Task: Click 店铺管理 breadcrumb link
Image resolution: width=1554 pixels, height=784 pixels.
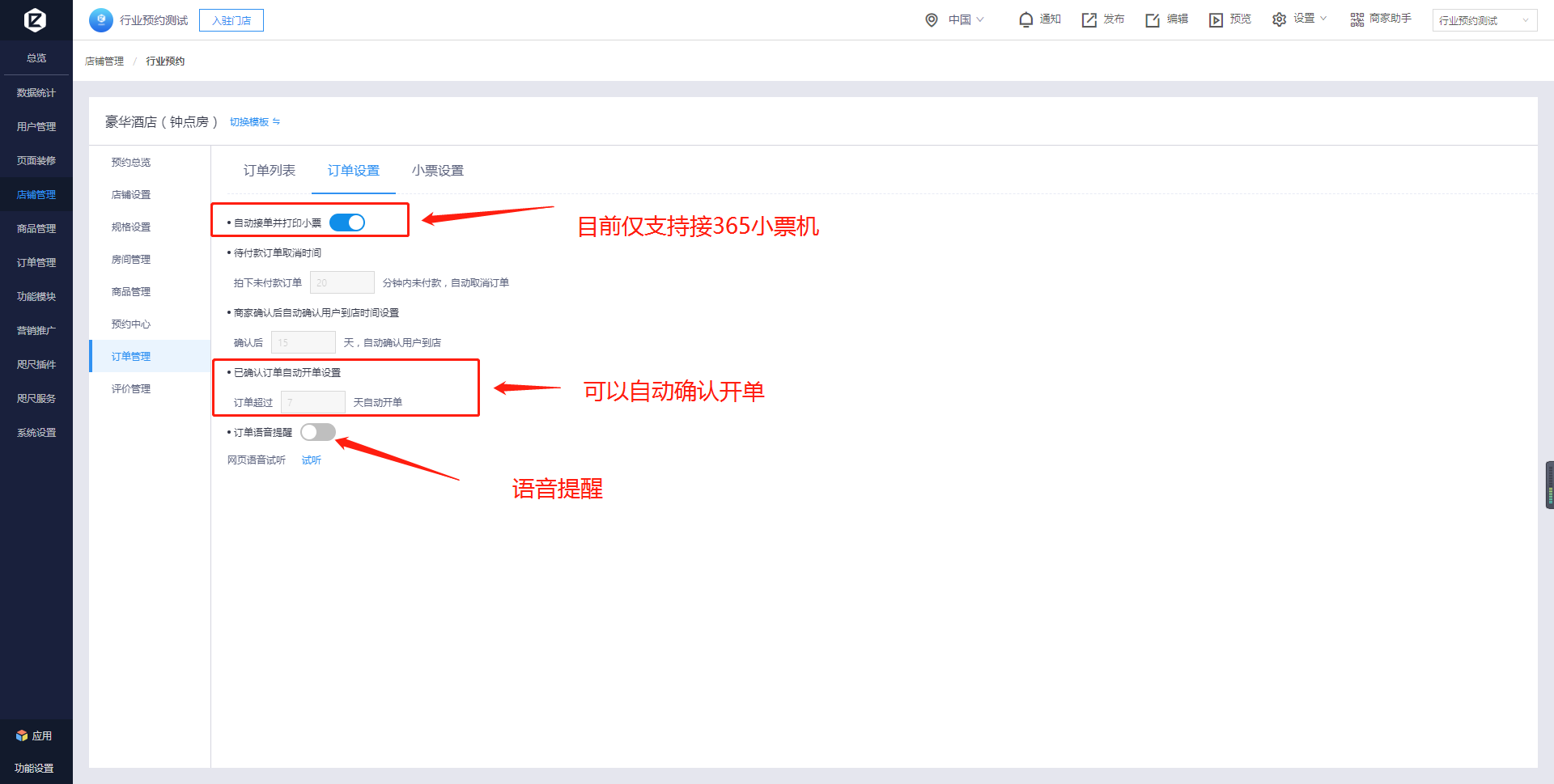Action: tap(104, 61)
